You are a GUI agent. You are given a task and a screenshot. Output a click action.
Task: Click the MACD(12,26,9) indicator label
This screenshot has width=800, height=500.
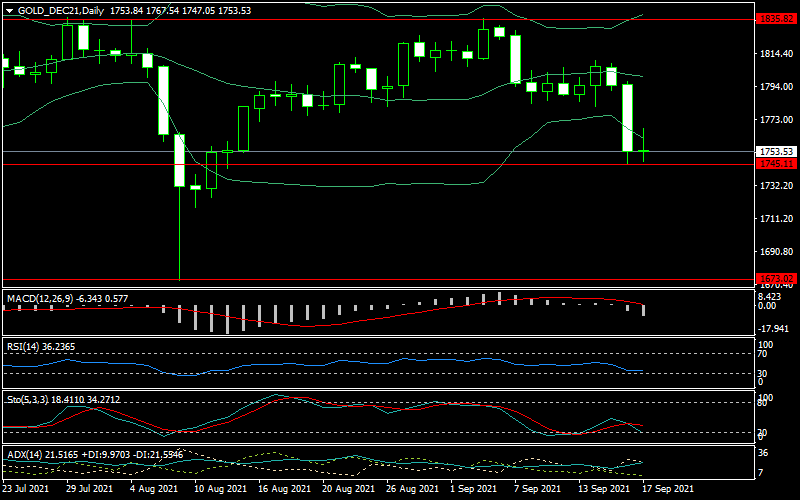click(42, 298)
